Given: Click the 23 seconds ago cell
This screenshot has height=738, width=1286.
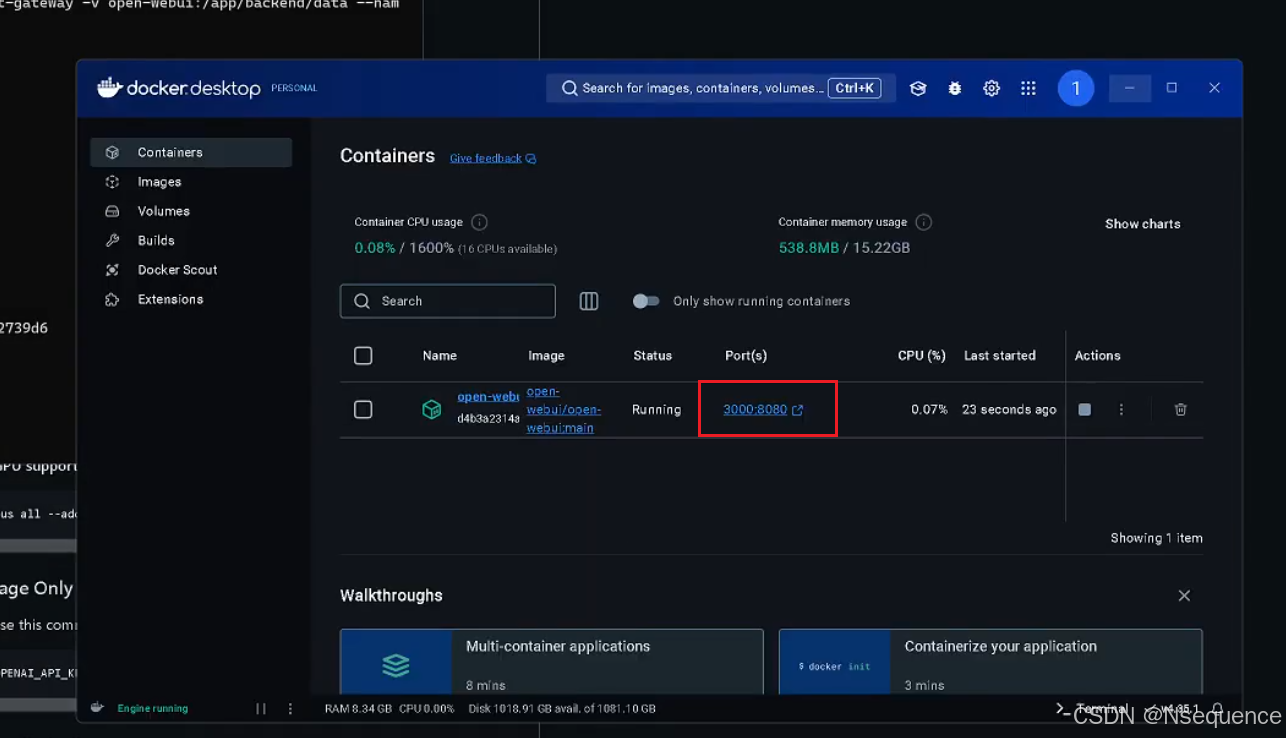Looking at the screenshot, I should tap(1009, 410).
